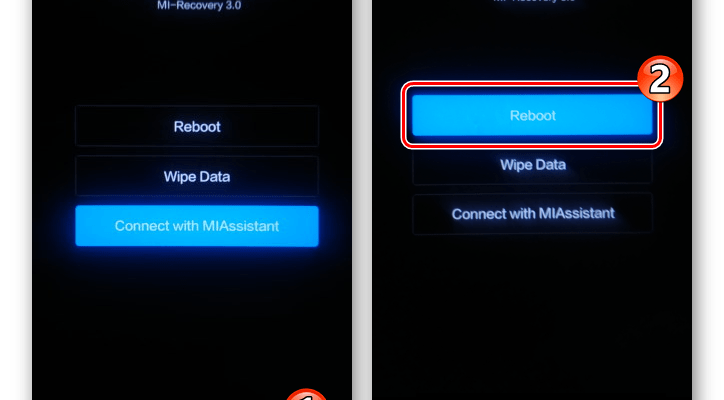Image resolution: width=724 pixels, height=400 pixels.
Task: Select Wipe Data on the right phone
Action: [x=532, y=165]
